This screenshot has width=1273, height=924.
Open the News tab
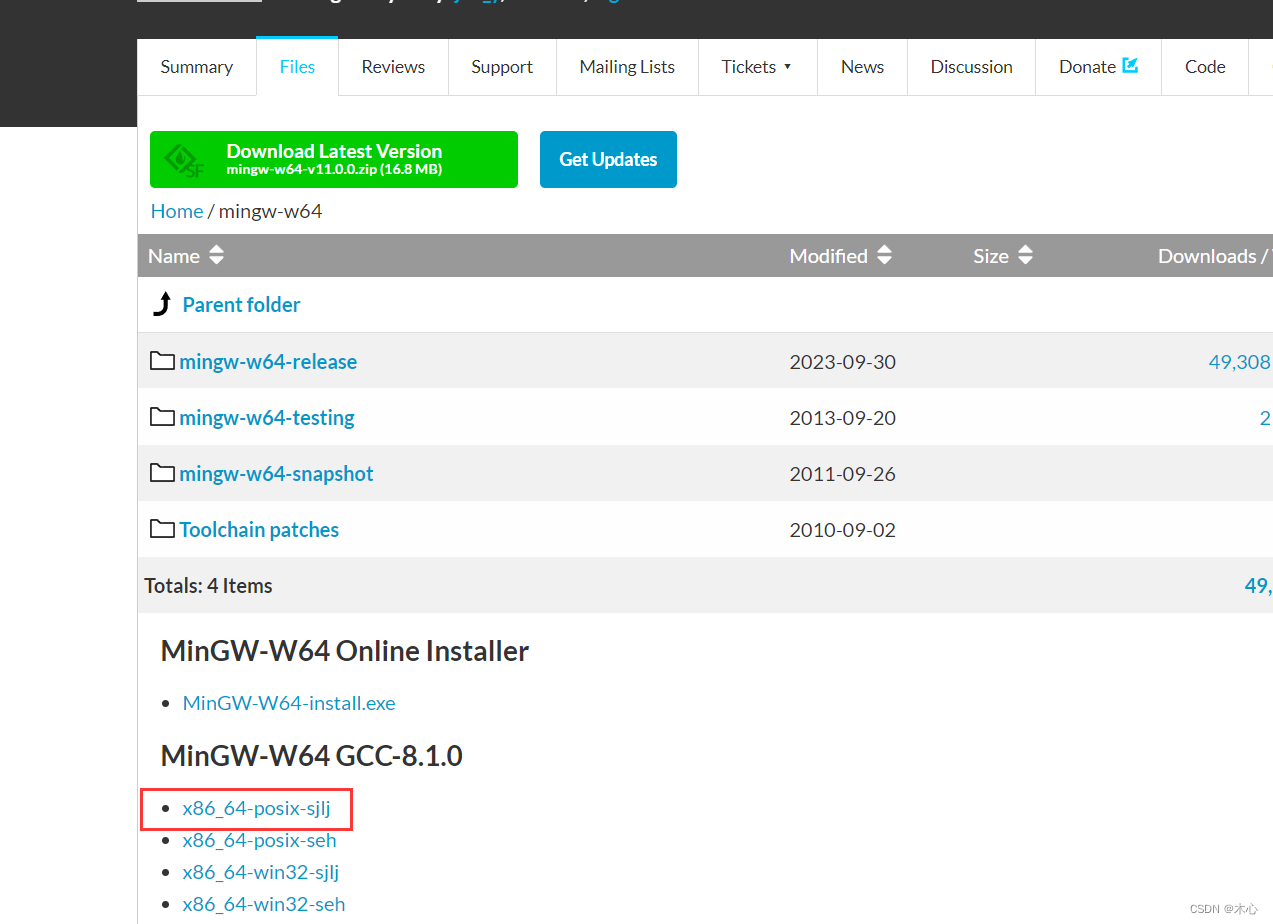click(862, 67)
